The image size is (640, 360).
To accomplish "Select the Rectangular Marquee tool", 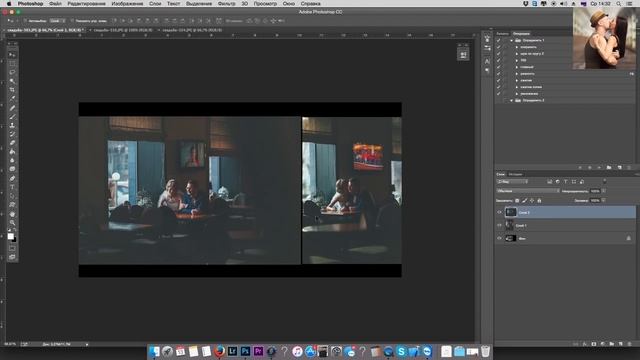I will pos(12,64).
